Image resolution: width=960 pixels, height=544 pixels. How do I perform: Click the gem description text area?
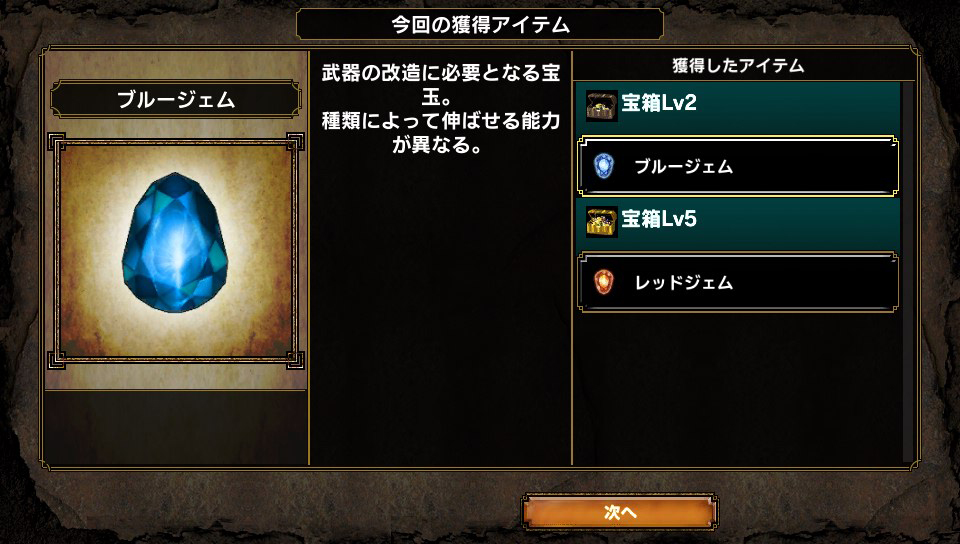440,109
